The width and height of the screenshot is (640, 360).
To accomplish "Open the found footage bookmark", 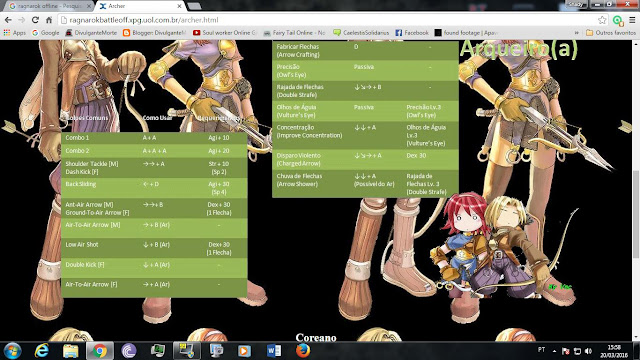I will pos(466,33).
